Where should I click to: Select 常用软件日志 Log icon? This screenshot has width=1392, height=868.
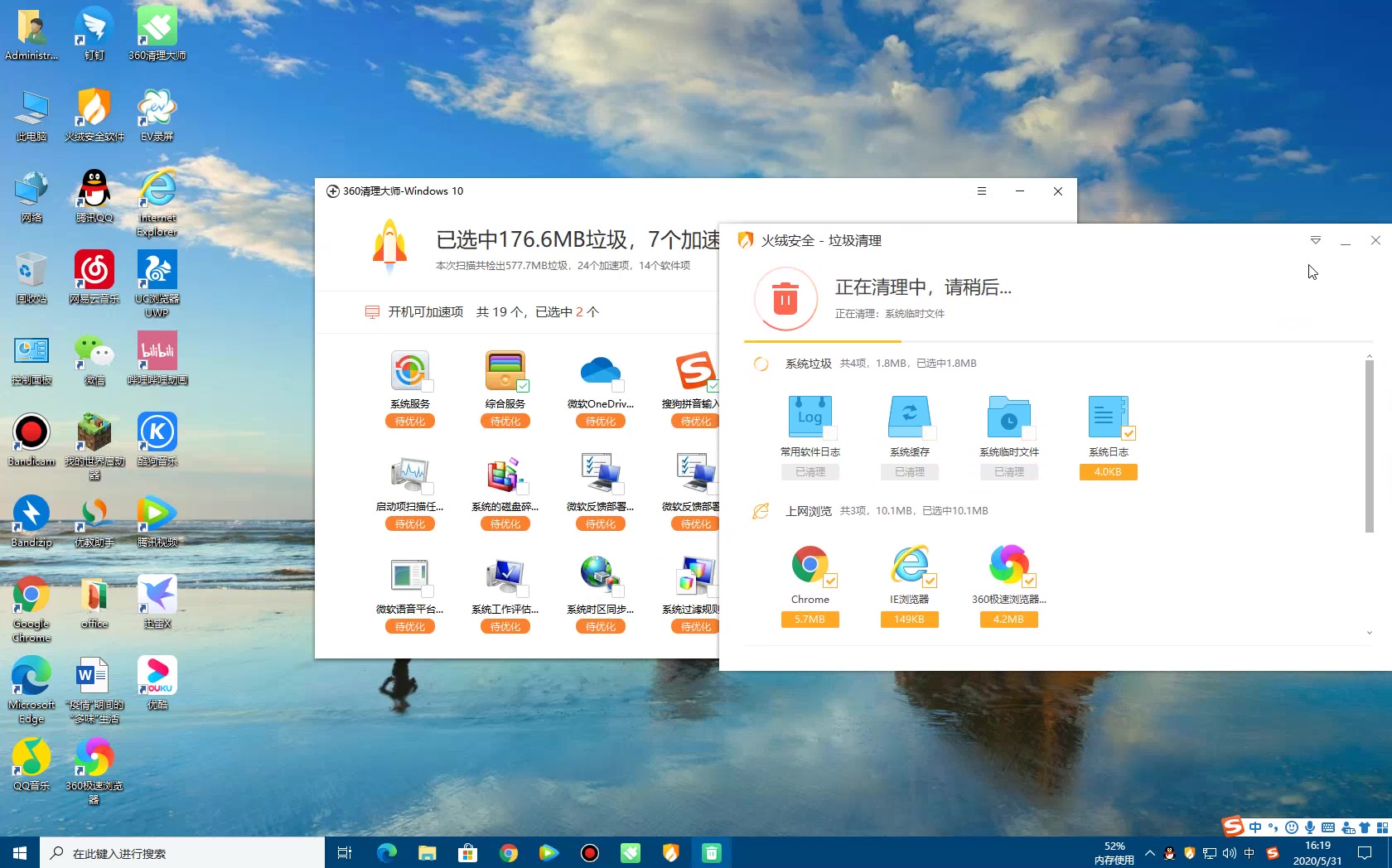810,417
